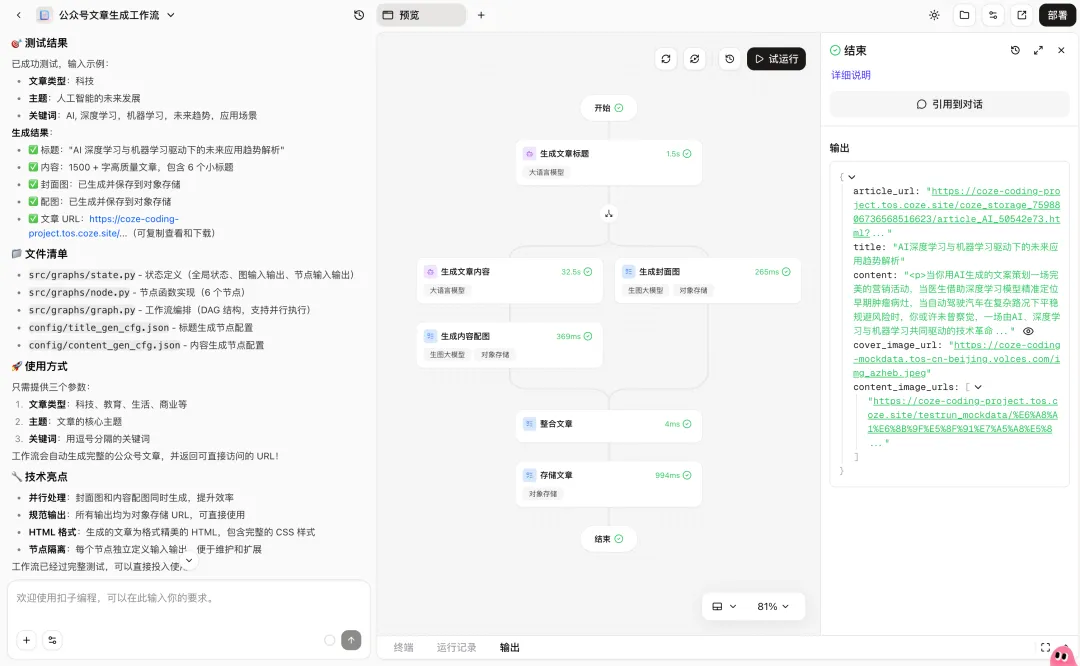Add attachment with the plus button

click(26, 641)
